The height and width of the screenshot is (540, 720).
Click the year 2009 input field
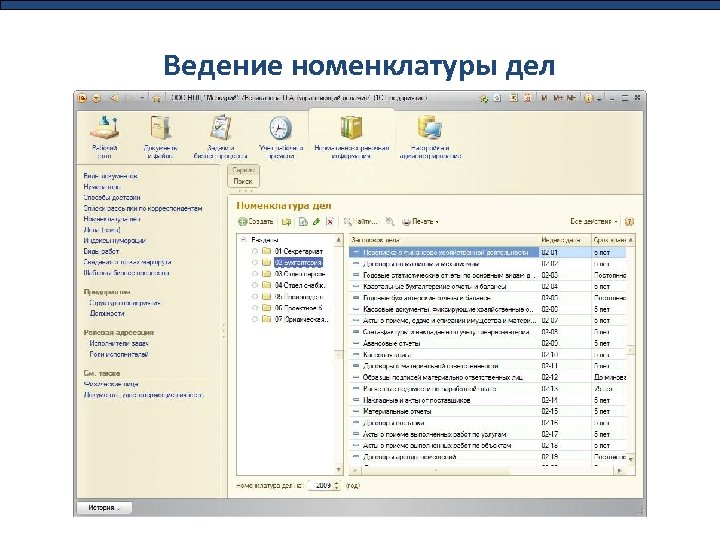pyautogui.click(x=320, y=485)
